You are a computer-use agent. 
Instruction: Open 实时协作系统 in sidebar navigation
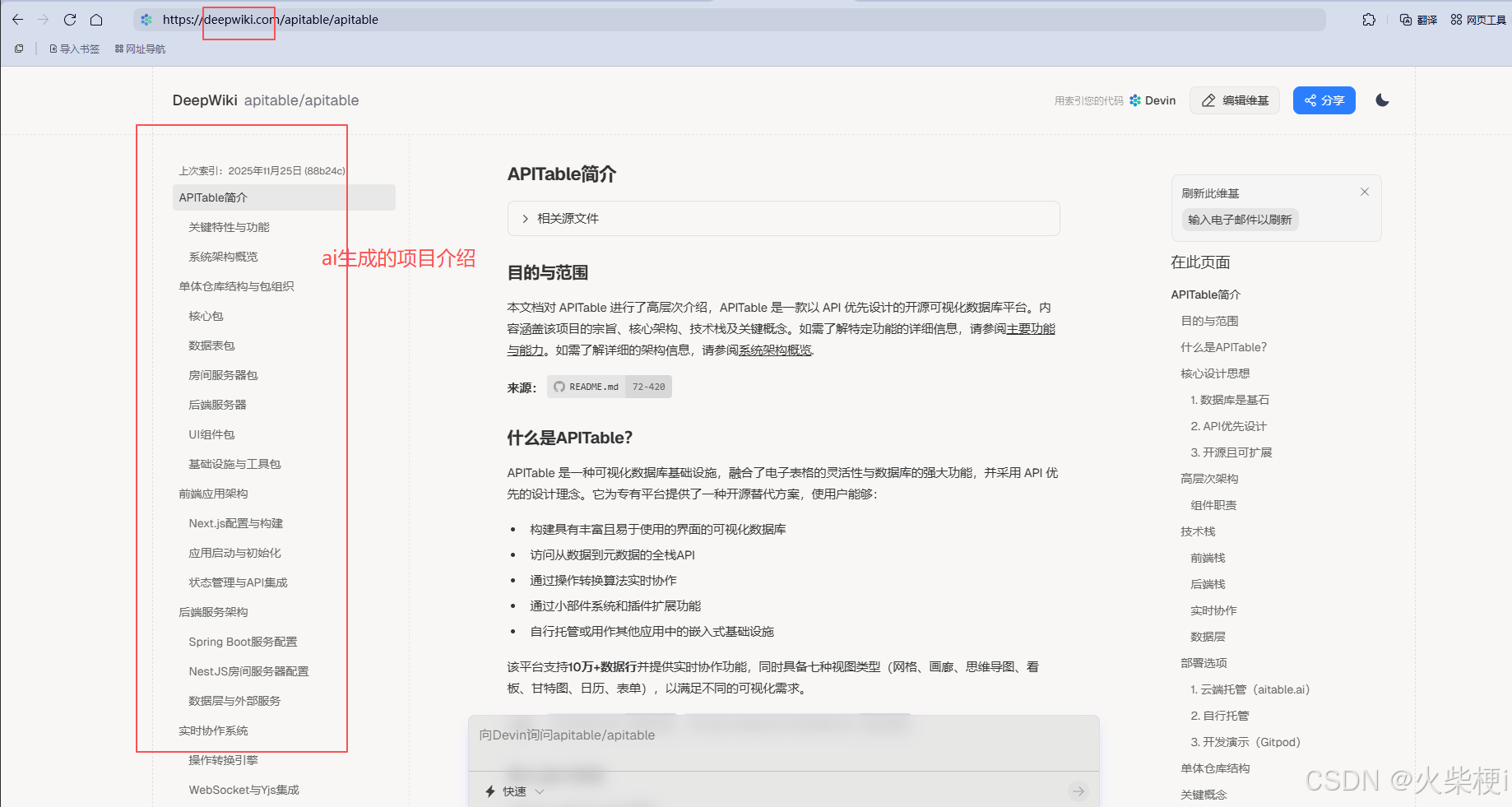(212, 730)
